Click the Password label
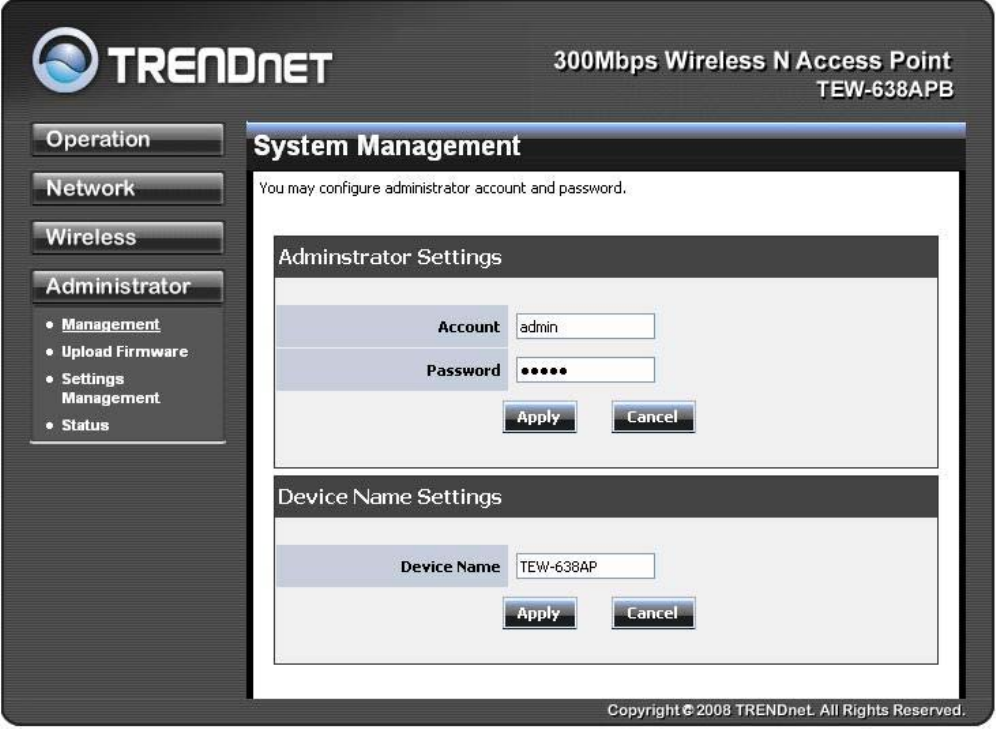The width and height of the screenshot is (996, 729). (463, 370)
